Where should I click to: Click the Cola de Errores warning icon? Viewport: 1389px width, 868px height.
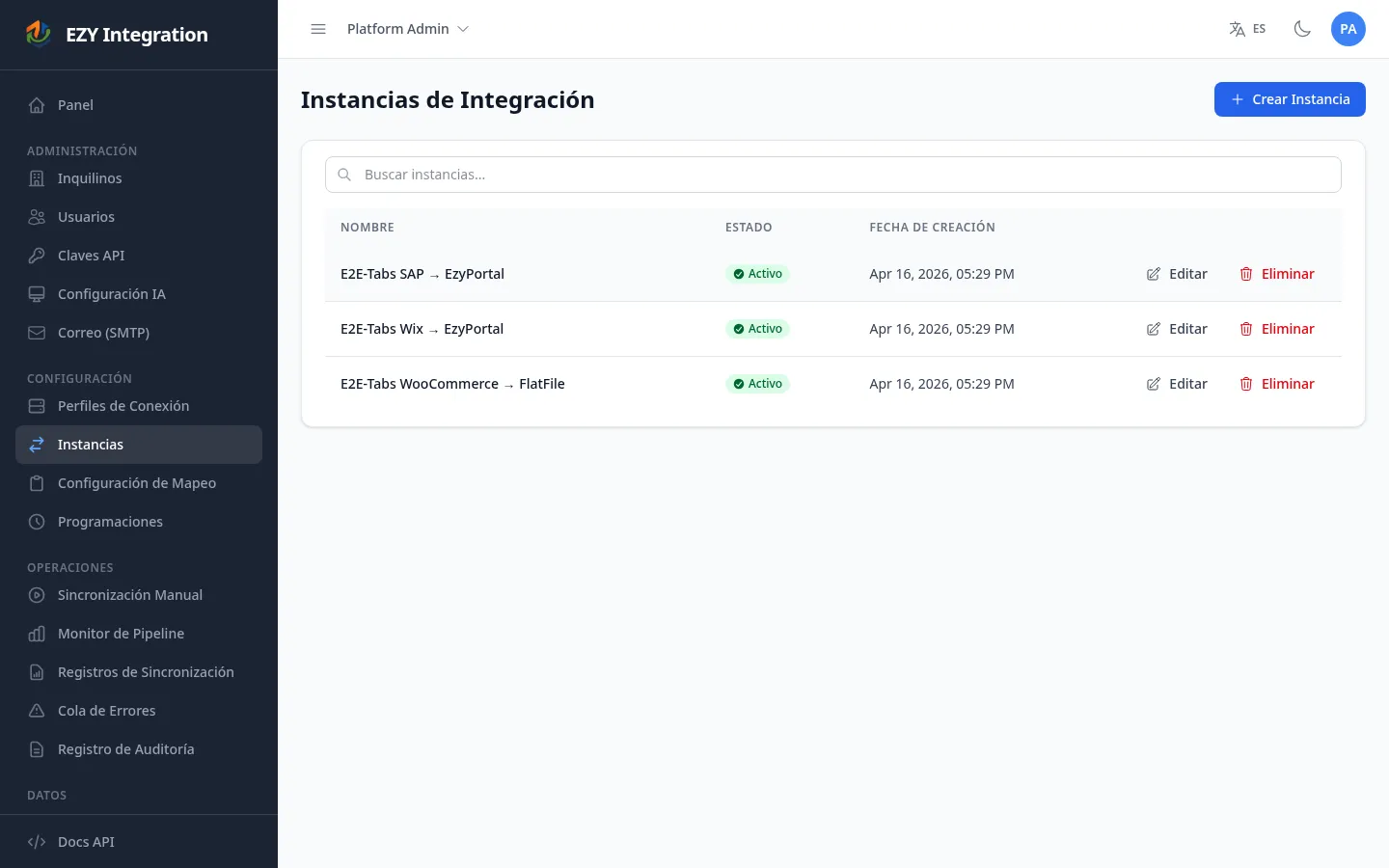[37, 711]
